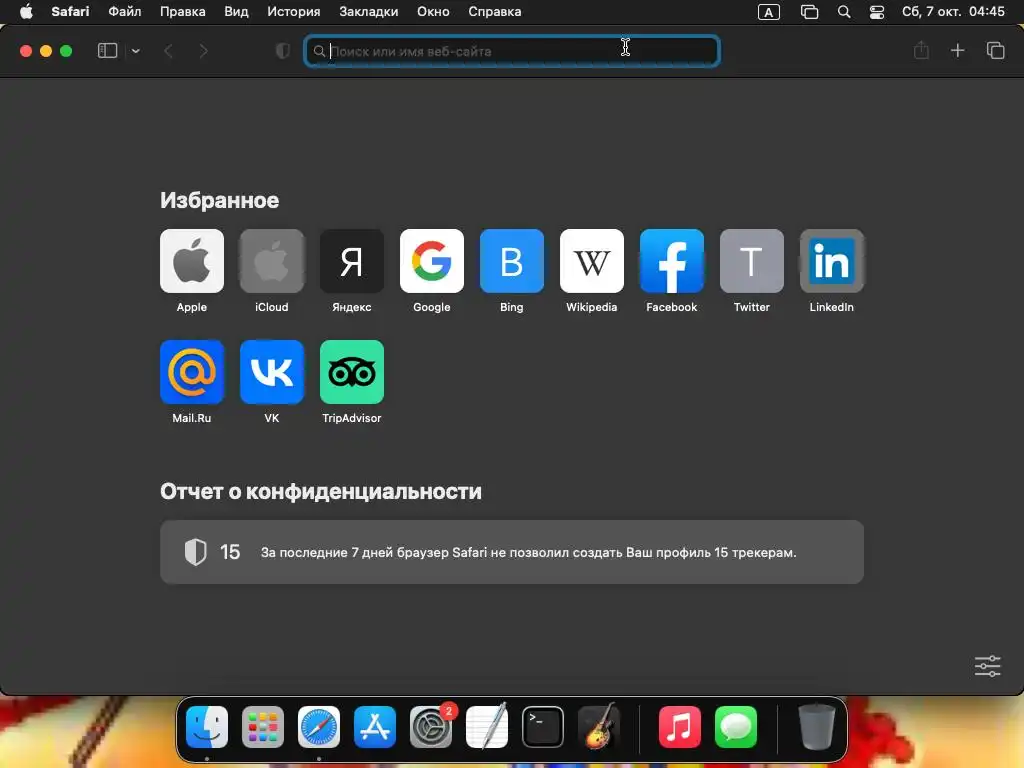Open GarageBand from the Dock
Viewport: 1024px width, 768px height.
pyautogui.click(x=599, y=726)
